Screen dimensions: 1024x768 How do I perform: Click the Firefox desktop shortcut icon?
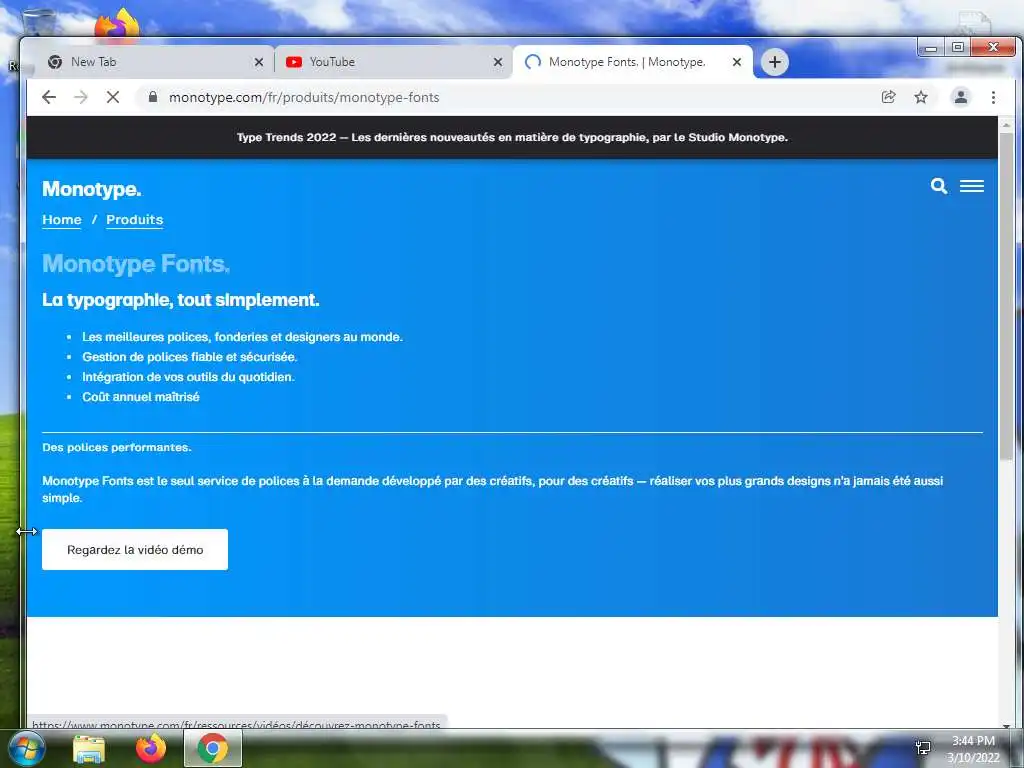pyautogui.click(x=117, y=25)
